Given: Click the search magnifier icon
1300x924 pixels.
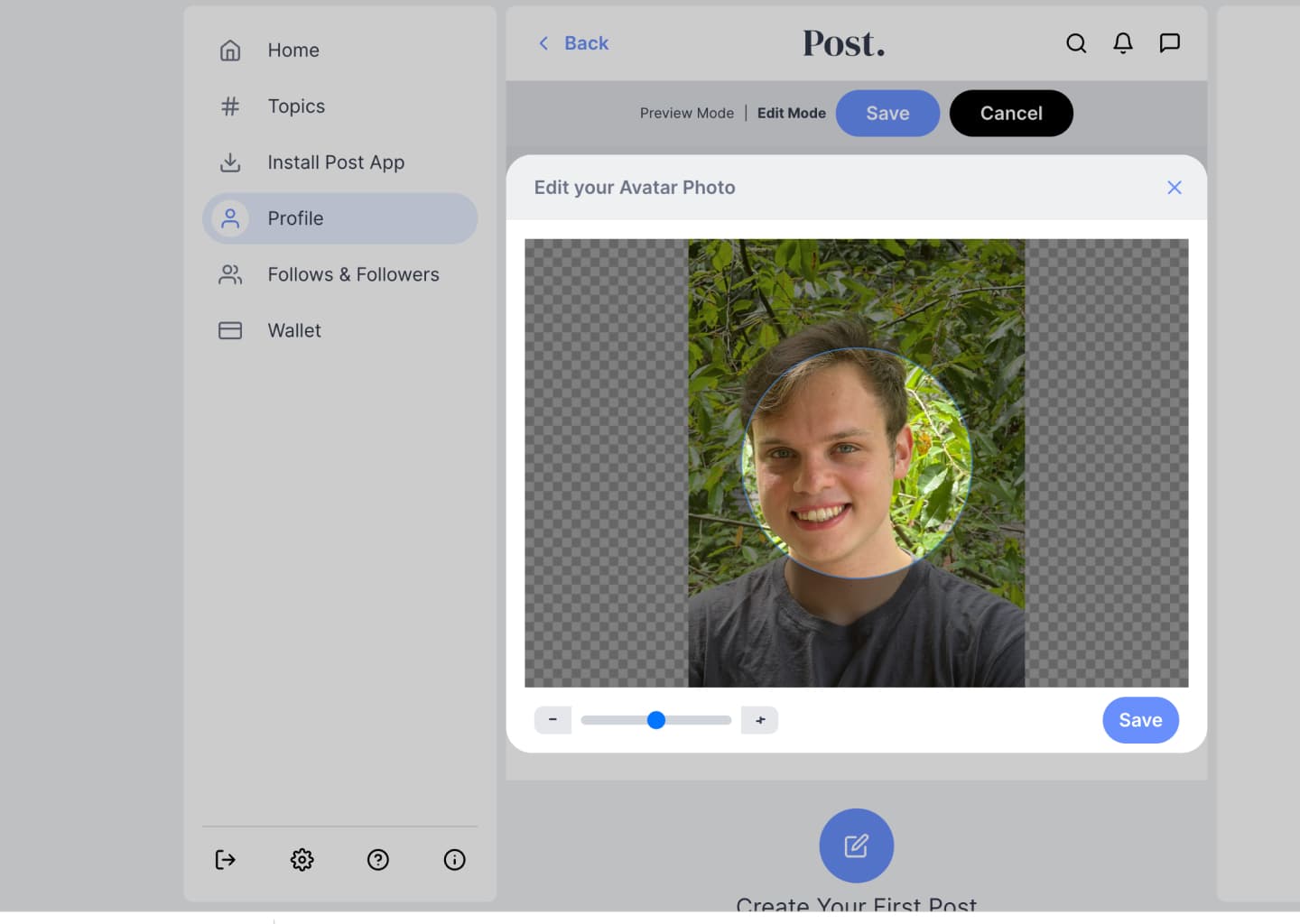Looking at the screenshot, I should 1075,43.
